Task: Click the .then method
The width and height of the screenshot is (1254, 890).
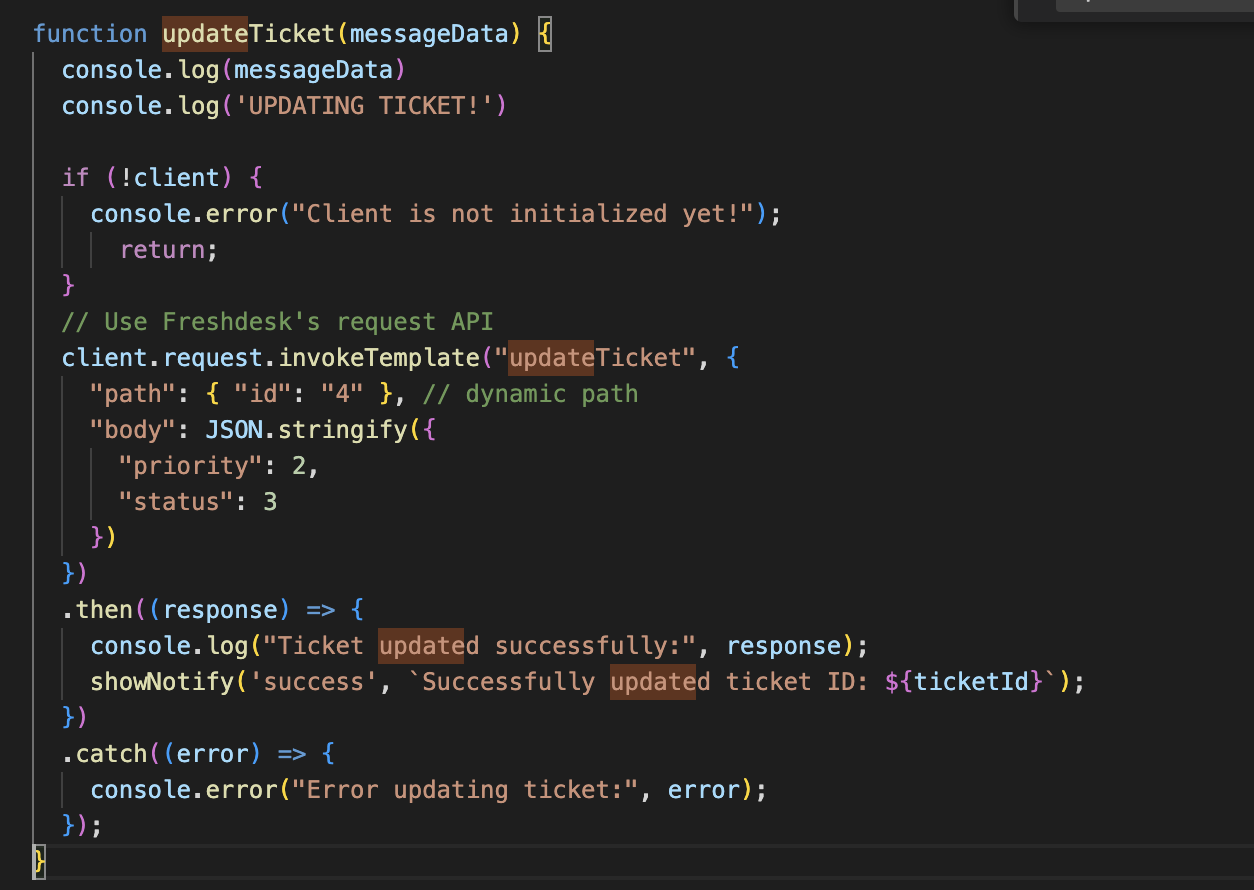Action: 97,610
